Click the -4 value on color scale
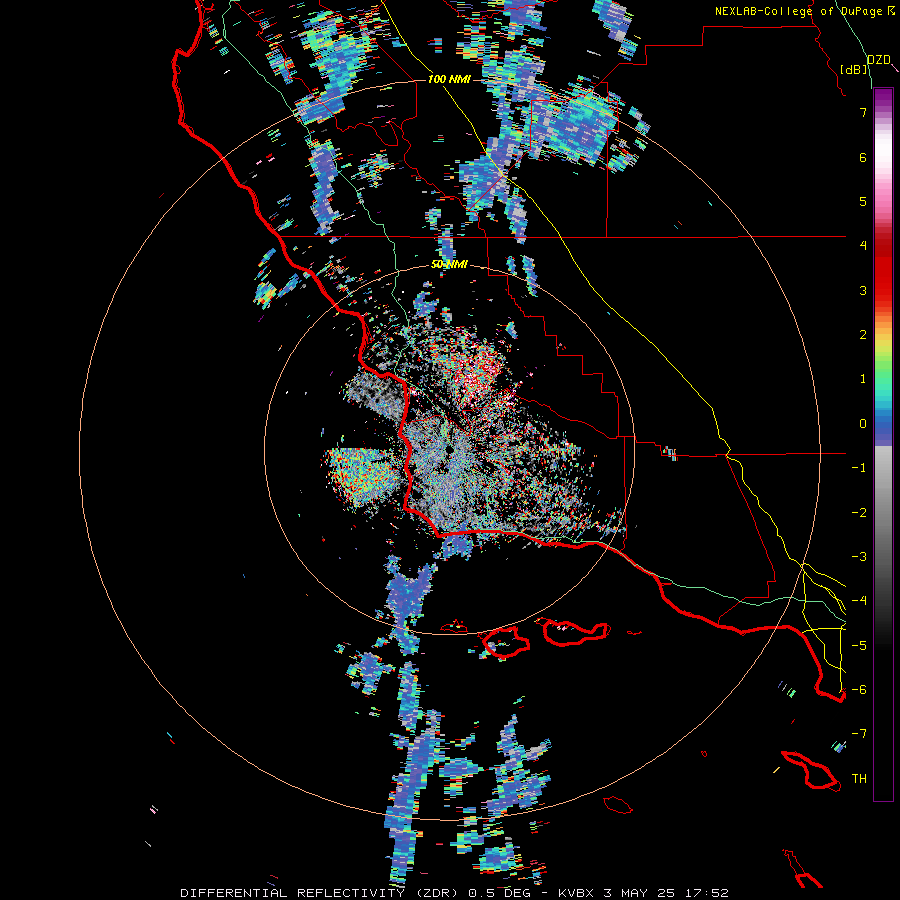This screenshot has height=900, width=900. [859, 601]
